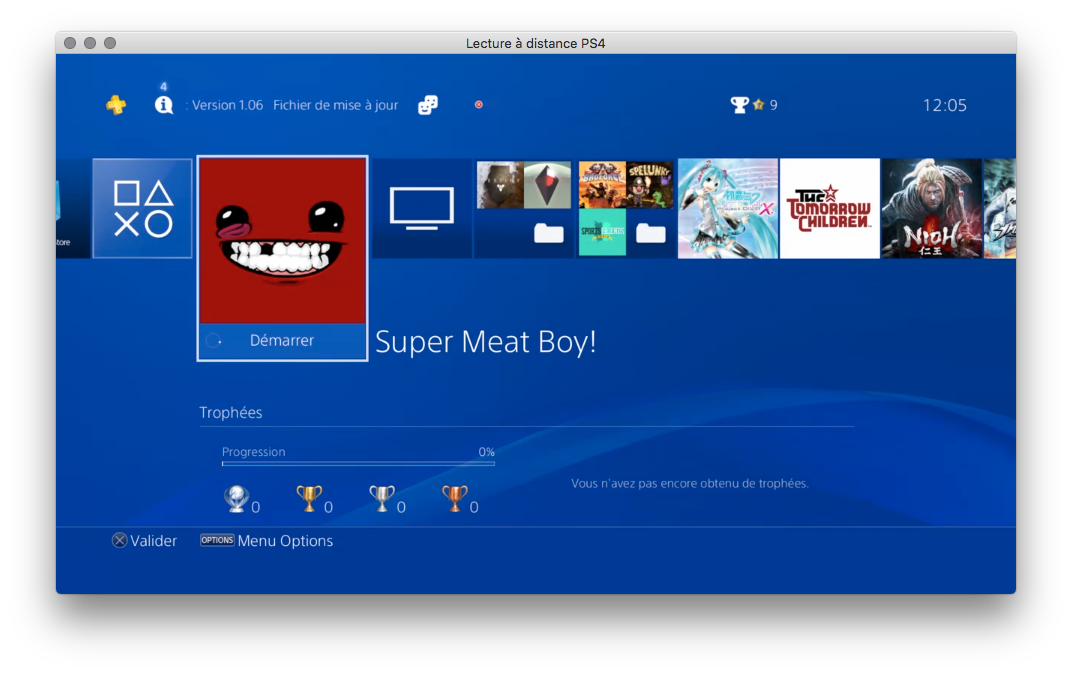Click the trophy Progression bar
1072x674 pixels.
(x=358, y=463)
